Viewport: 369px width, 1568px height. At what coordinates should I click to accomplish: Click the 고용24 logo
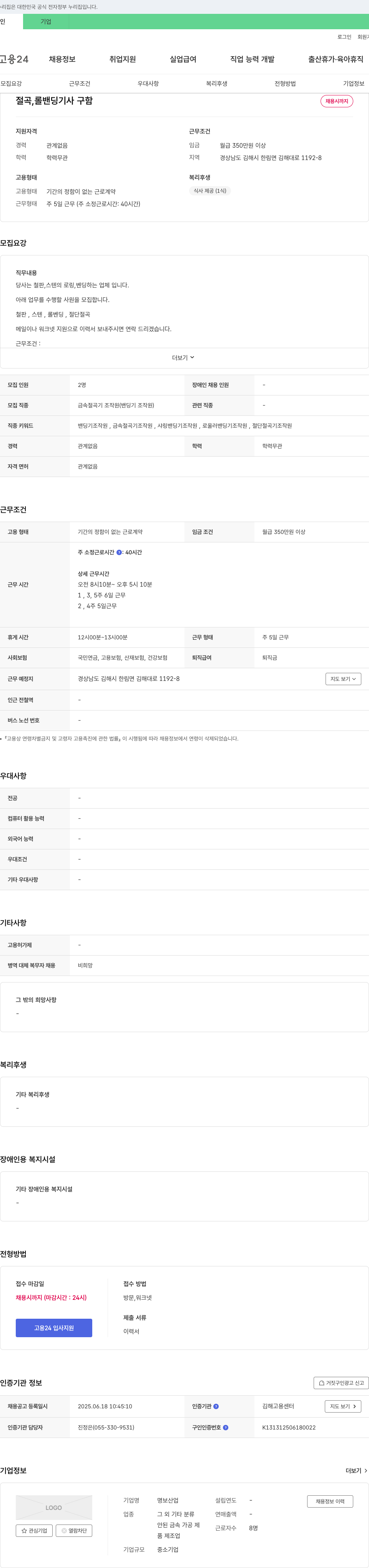14,59
